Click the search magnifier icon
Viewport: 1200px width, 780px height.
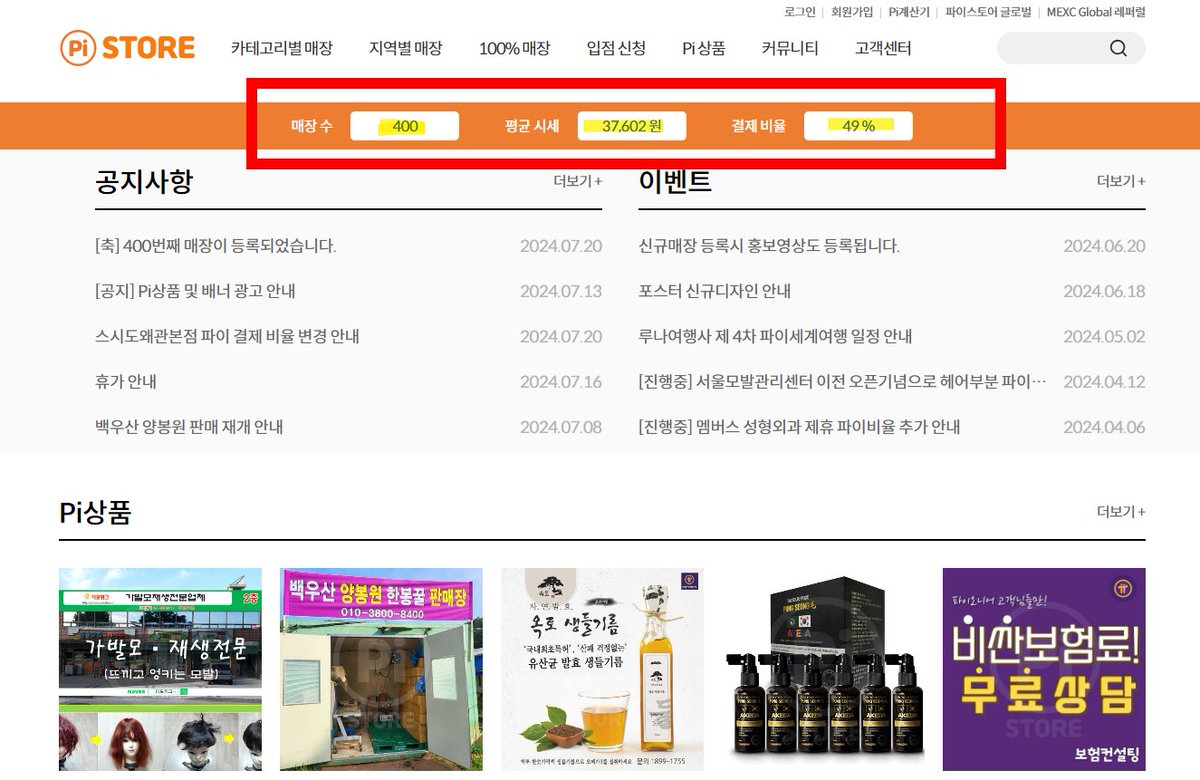(x=1118, y=48)
